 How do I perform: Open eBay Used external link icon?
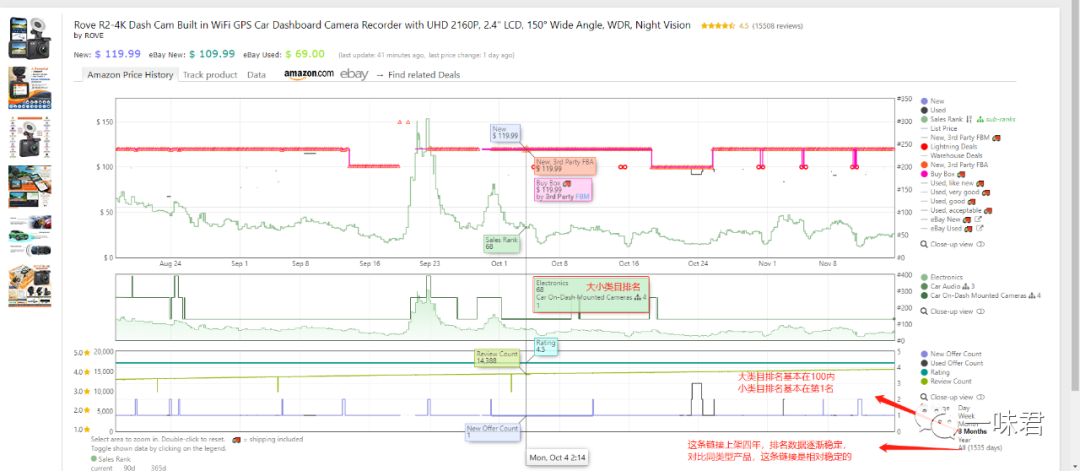979,229
